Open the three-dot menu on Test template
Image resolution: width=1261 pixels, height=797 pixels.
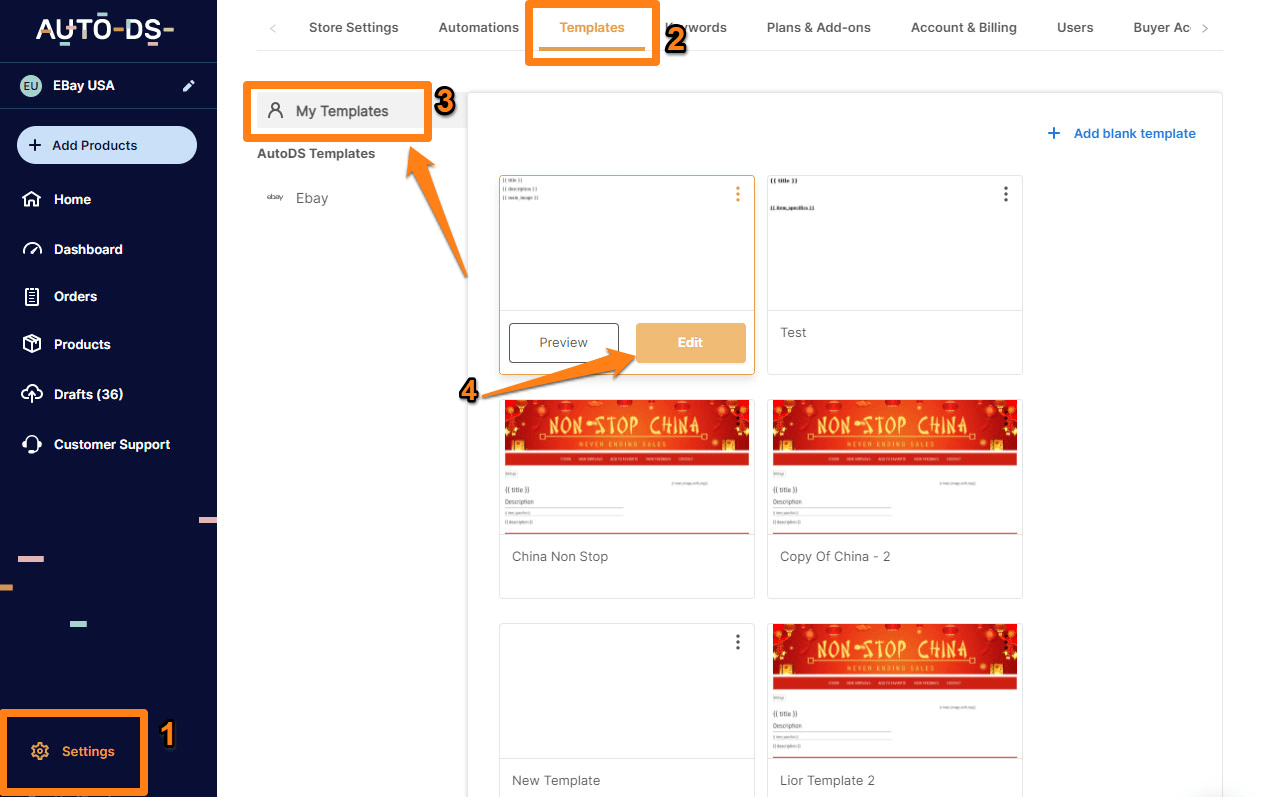coord(1006,194)
